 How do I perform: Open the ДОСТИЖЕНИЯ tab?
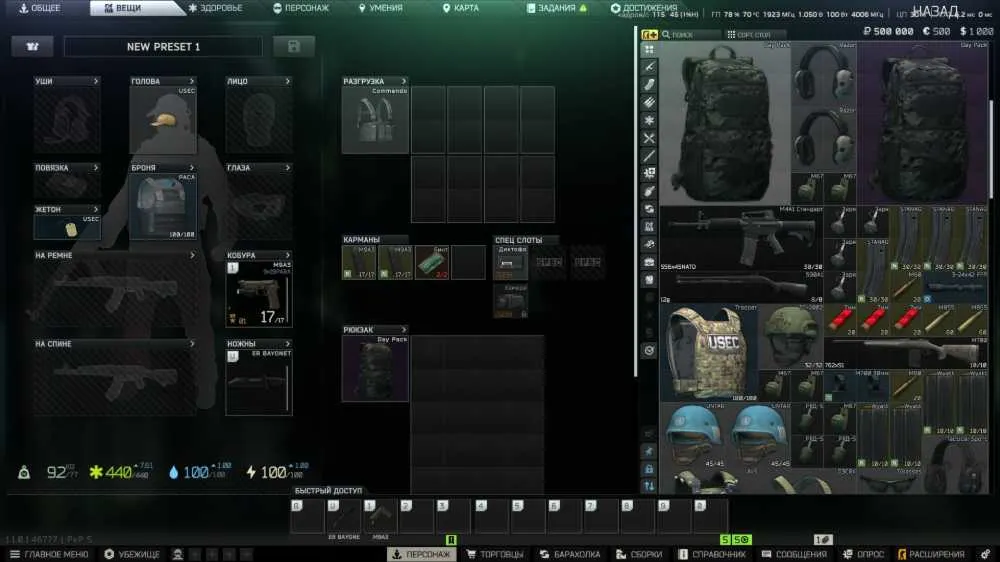(x=644, y=8)
